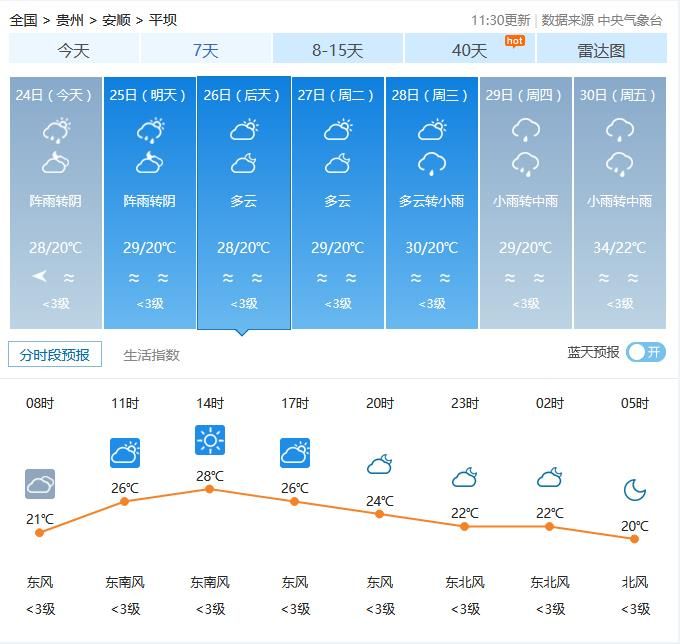680x644 pixels.
Task: Click the 34/22℃ temperature on 30日 card
Action: 619,248
